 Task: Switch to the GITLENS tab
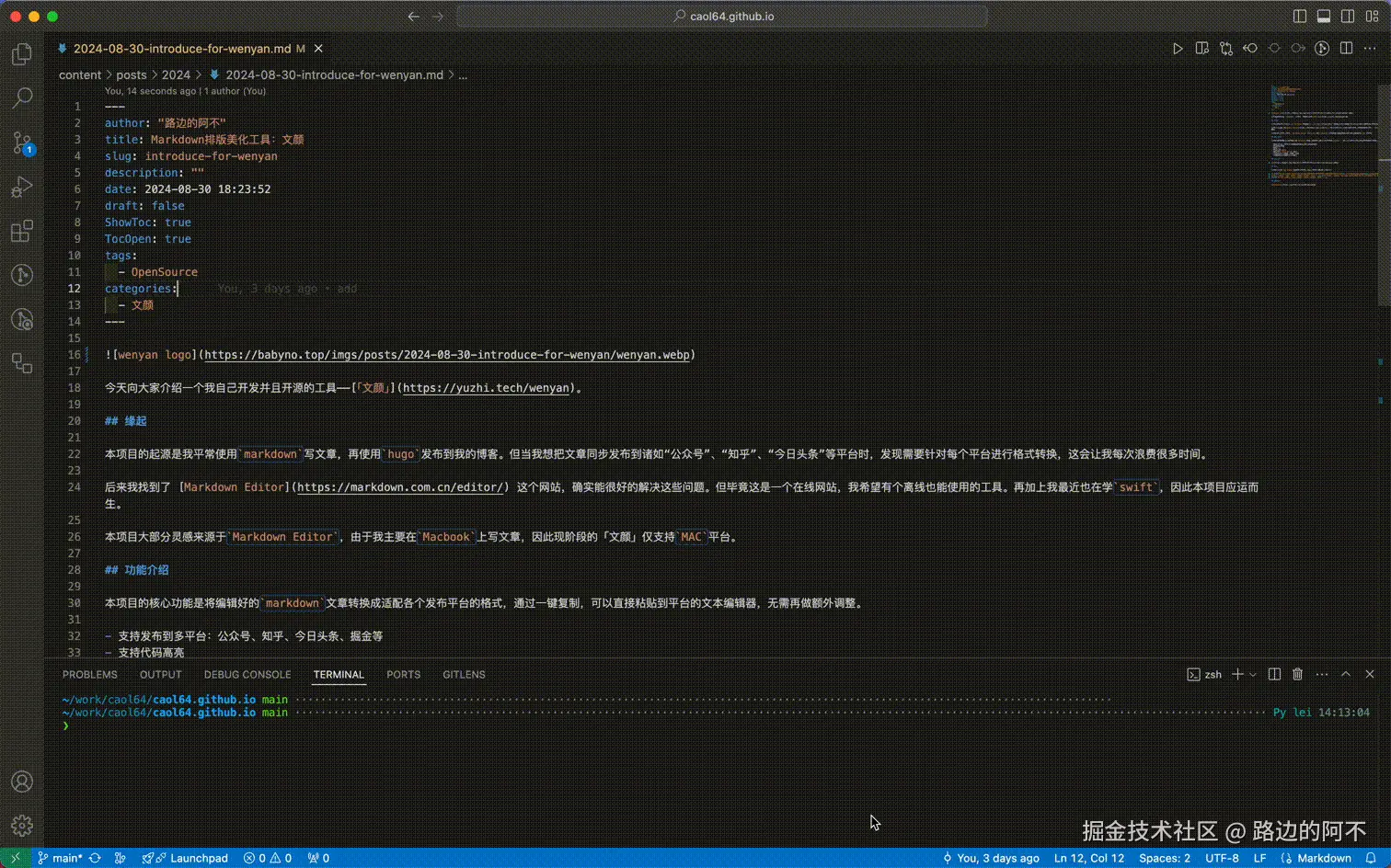coord(464,675)
